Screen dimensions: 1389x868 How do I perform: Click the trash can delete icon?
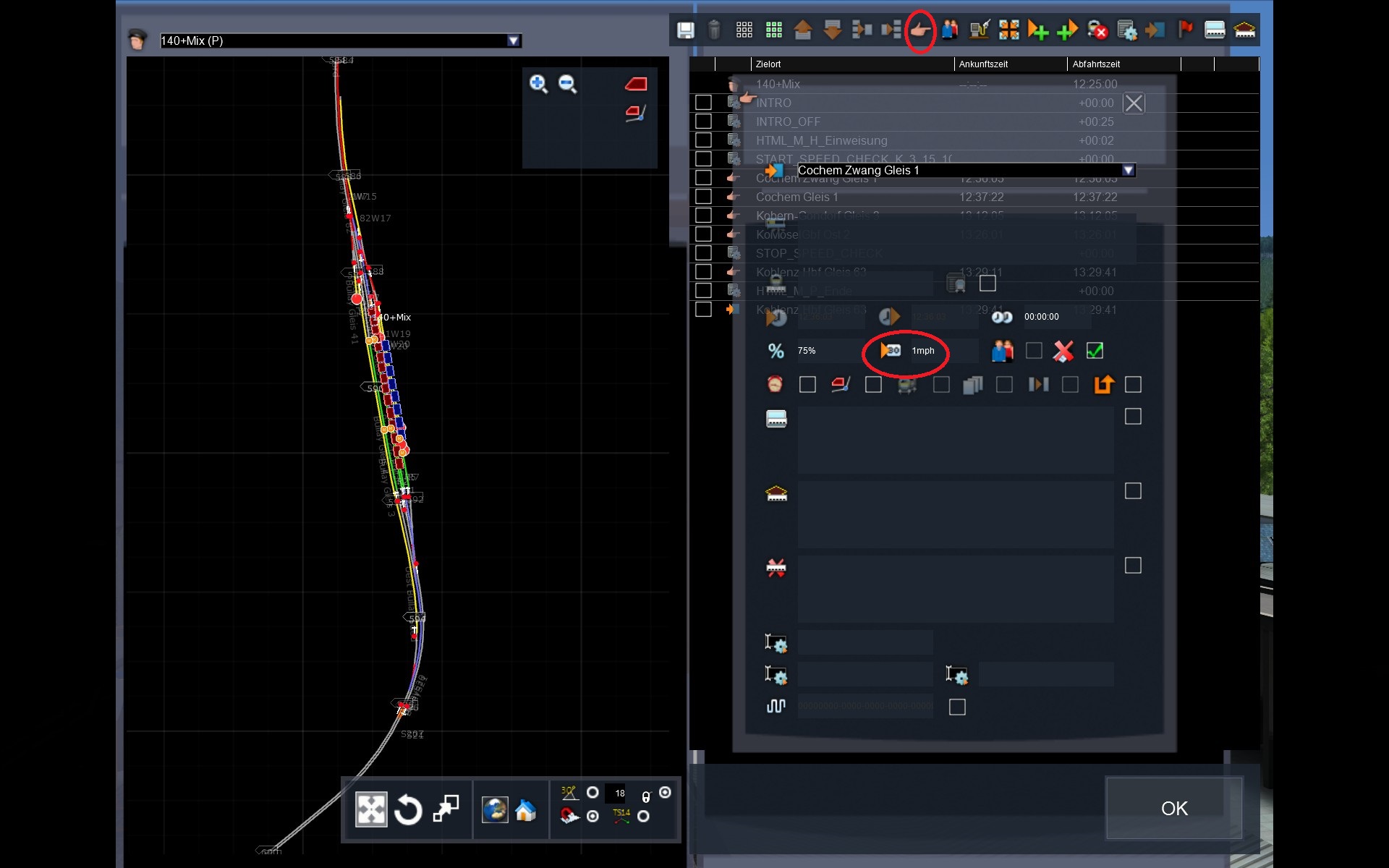(714, 30)
